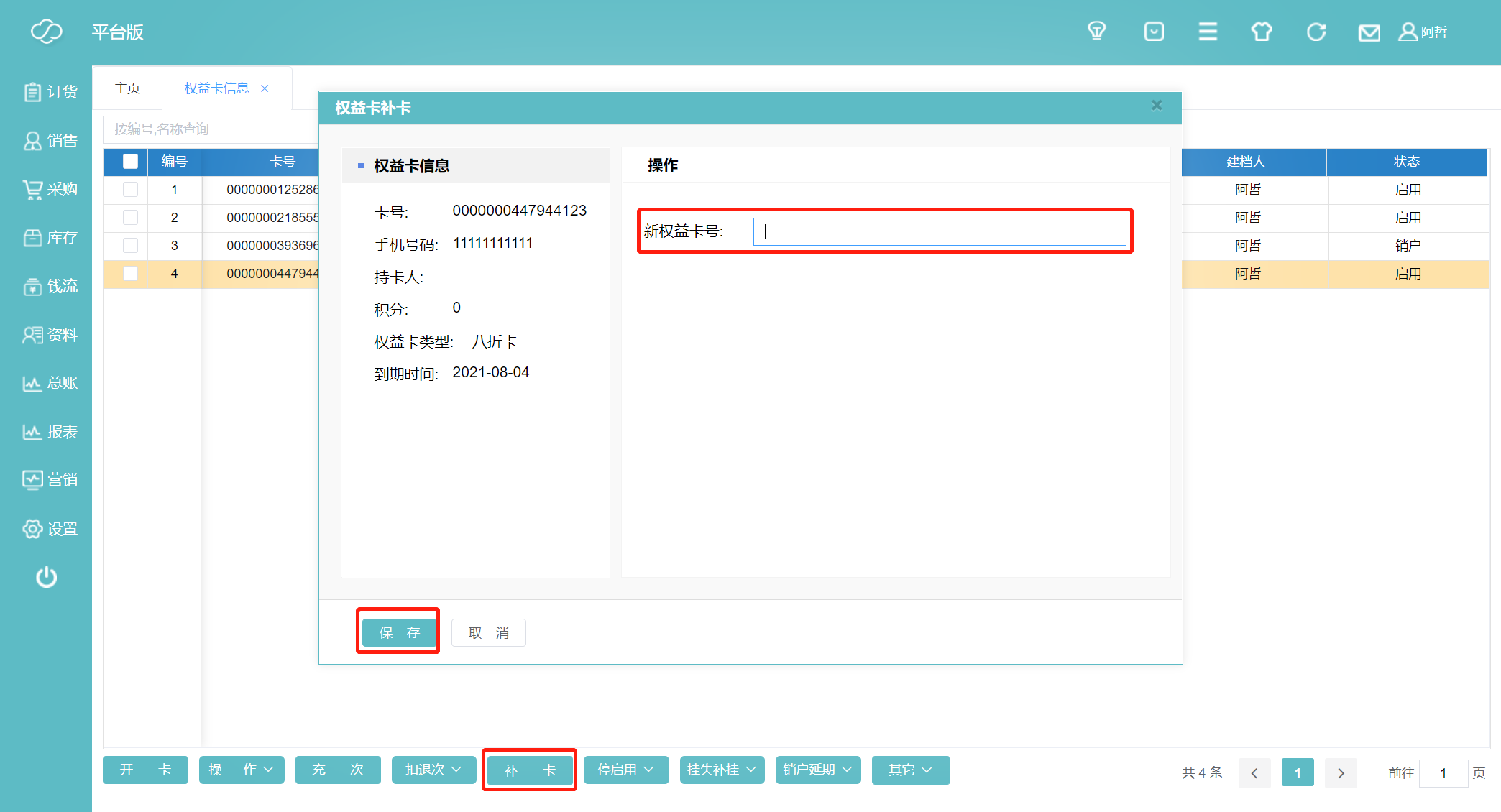Switch to the 主页 tab
The width and height of the screenshot is (1501, 812).
tap(127, 88)
